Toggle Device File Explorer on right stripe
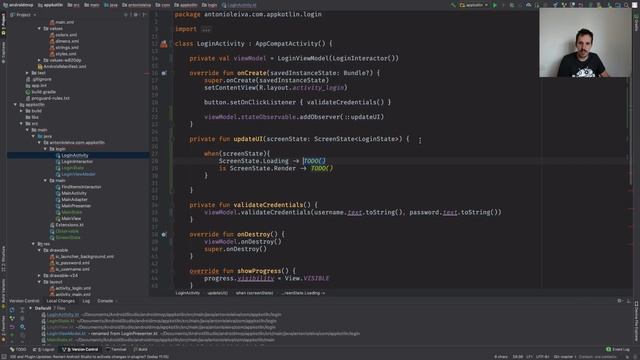 click(x=636, y=322)
